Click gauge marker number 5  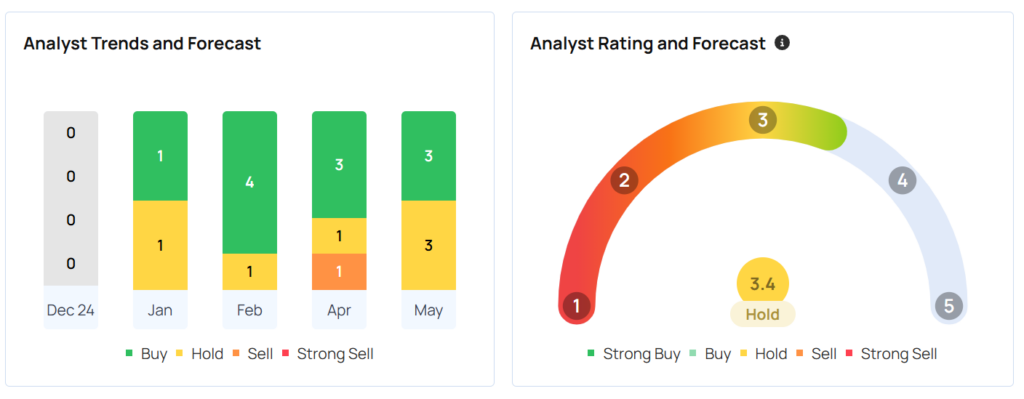click(x=949, y=306)
